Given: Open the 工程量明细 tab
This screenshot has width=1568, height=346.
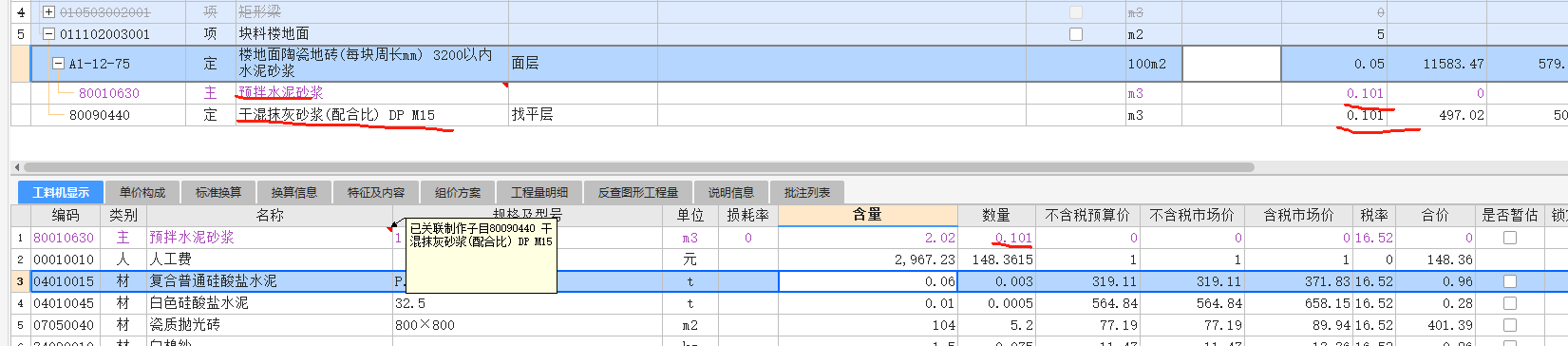Looking at the screenshot, I should click(539, 193).
